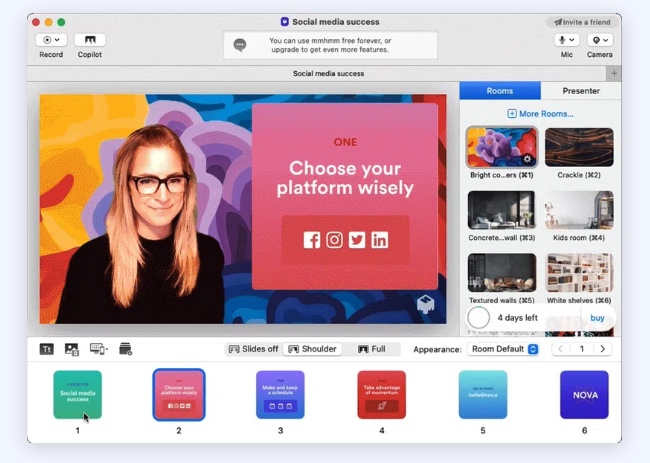The height and width of the screenshot is (463, 650).
Task: Select slide 4 Take advantage of momentum
Action: click(381, 395)
